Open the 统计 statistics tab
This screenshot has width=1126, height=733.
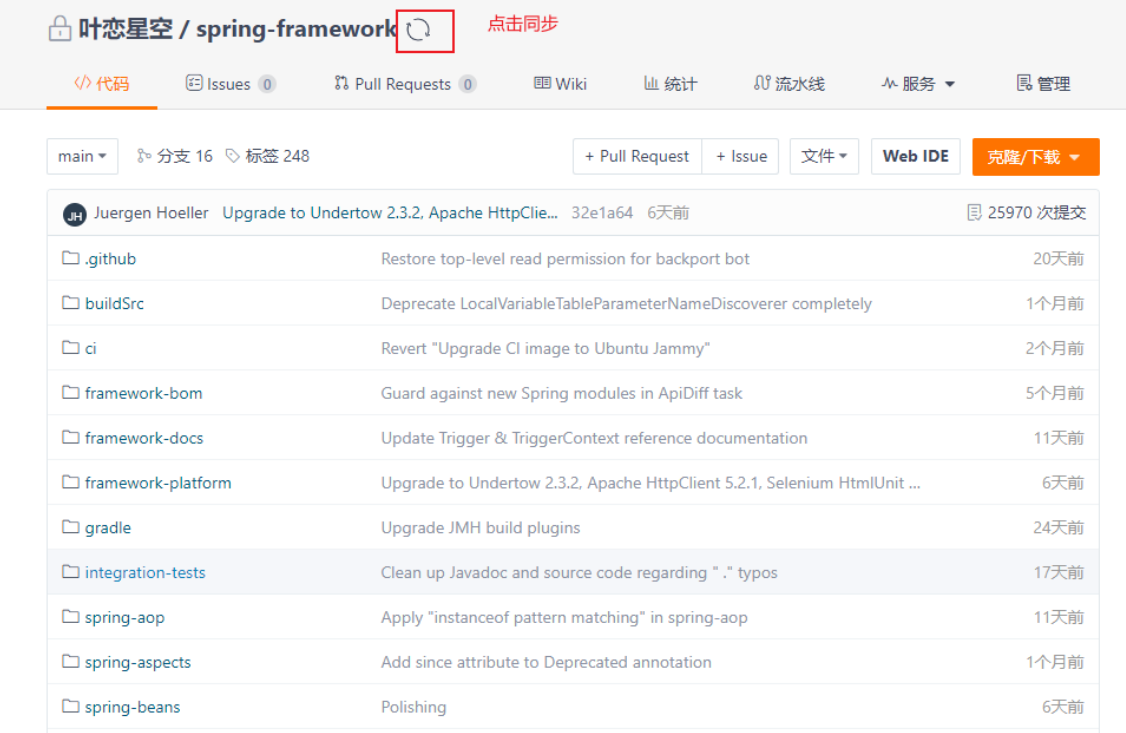(670, 84)
